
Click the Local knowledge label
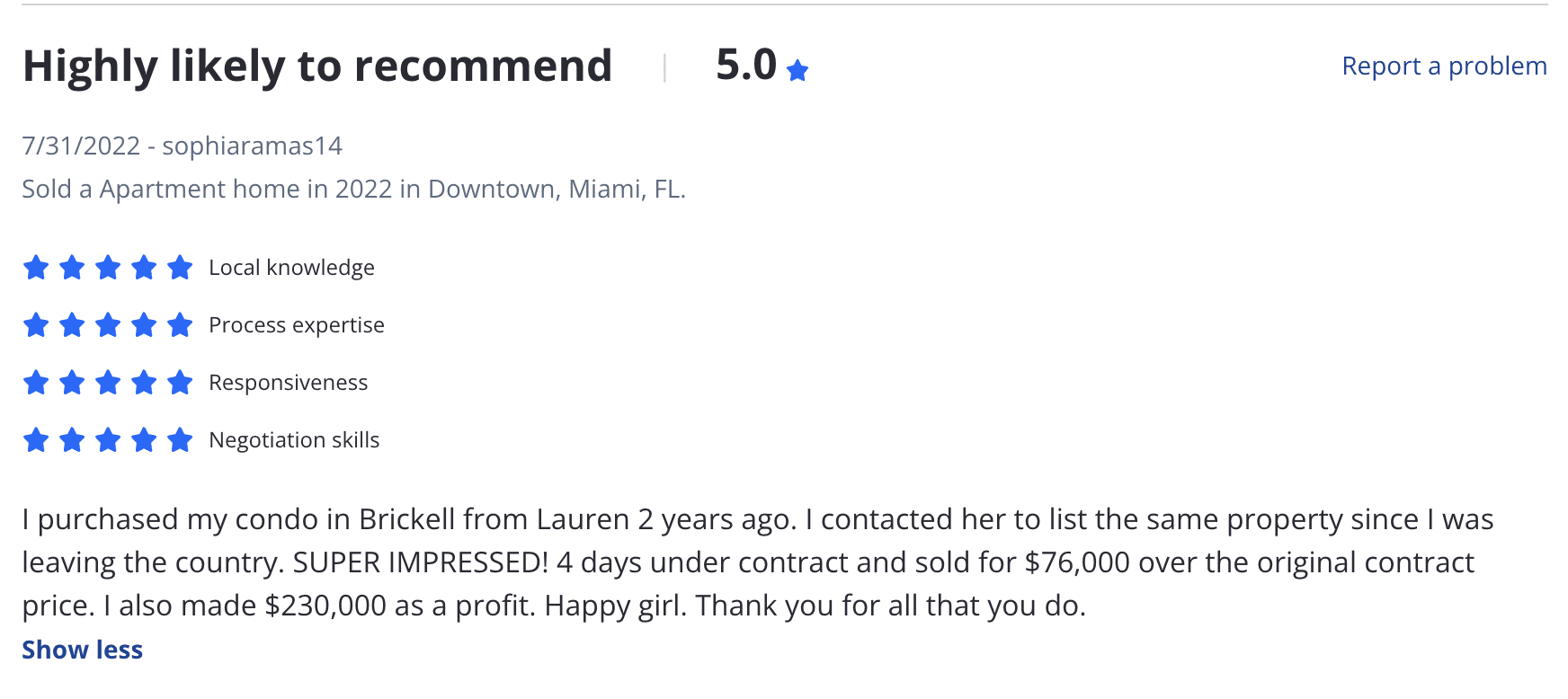pyautogui.click(x=291, y=268)
